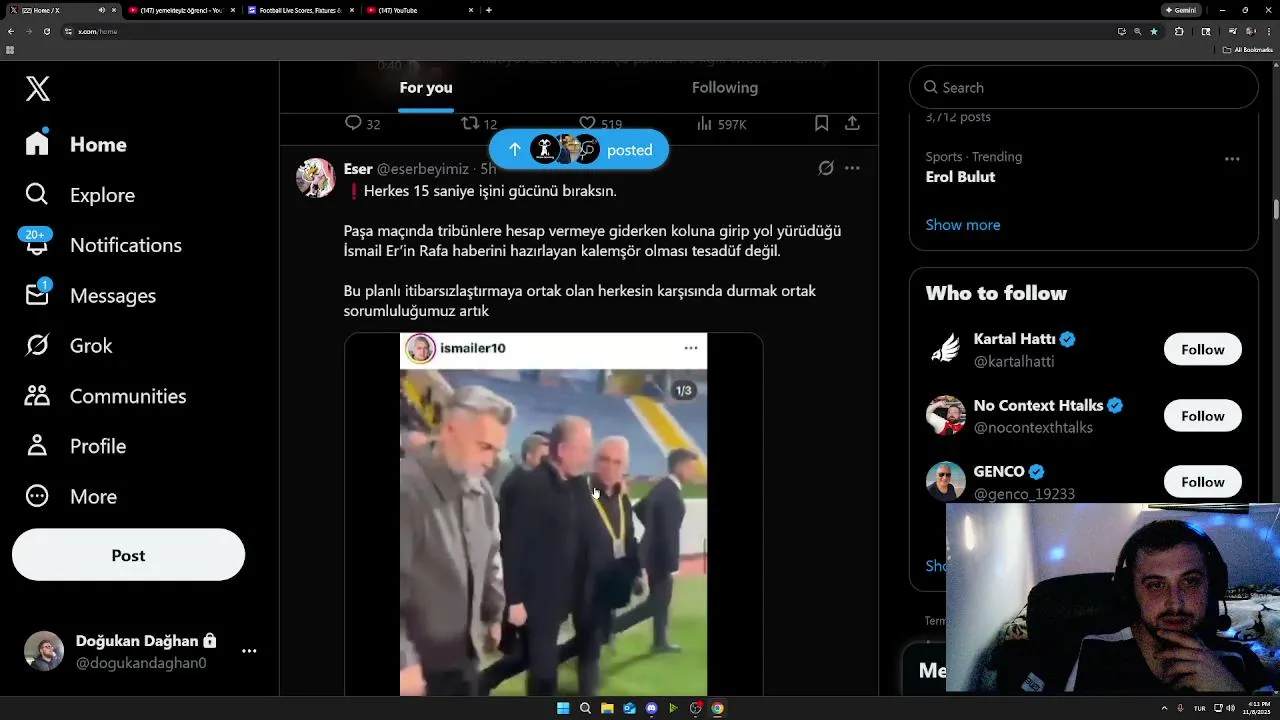Mute the audio on the Home / X tab
Screen dimensions: 1280x720
[101, 10]
